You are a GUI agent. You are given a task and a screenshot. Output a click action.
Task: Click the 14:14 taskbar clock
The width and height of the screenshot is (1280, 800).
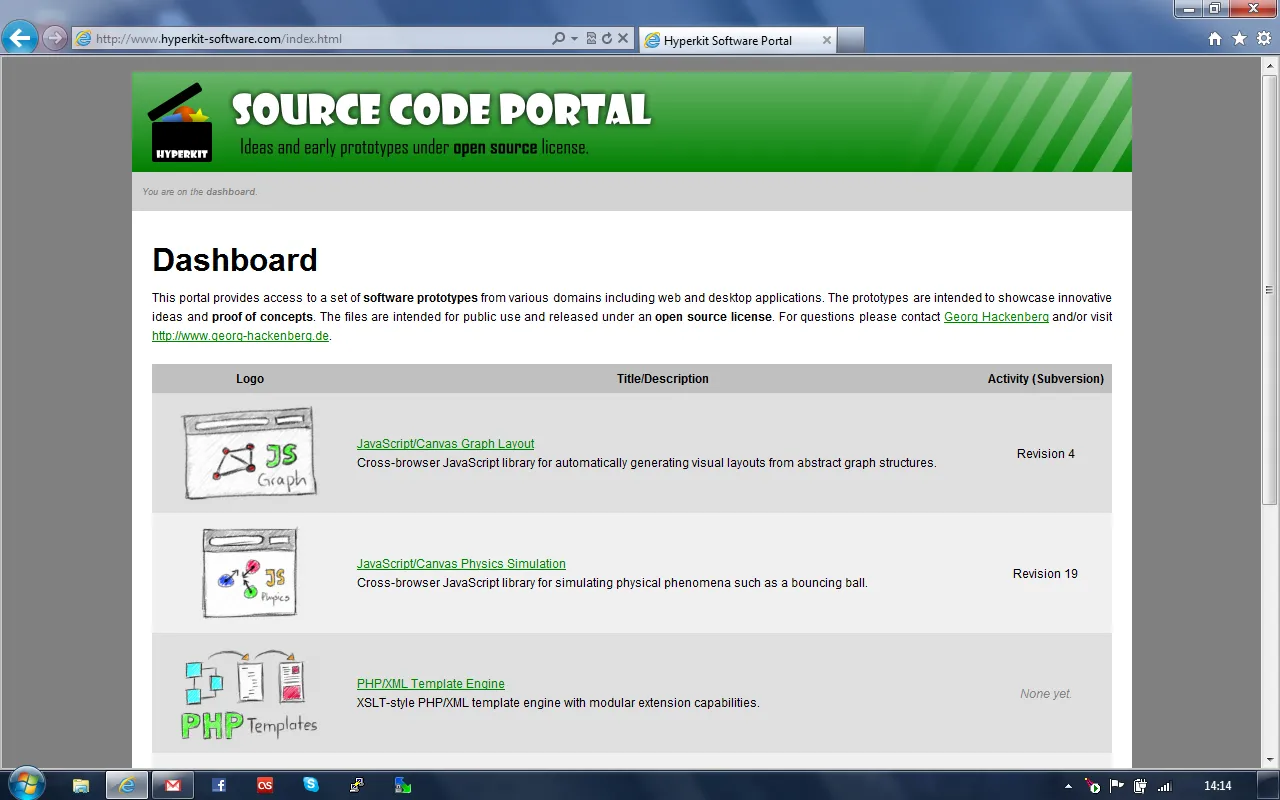click(1217, 786)
